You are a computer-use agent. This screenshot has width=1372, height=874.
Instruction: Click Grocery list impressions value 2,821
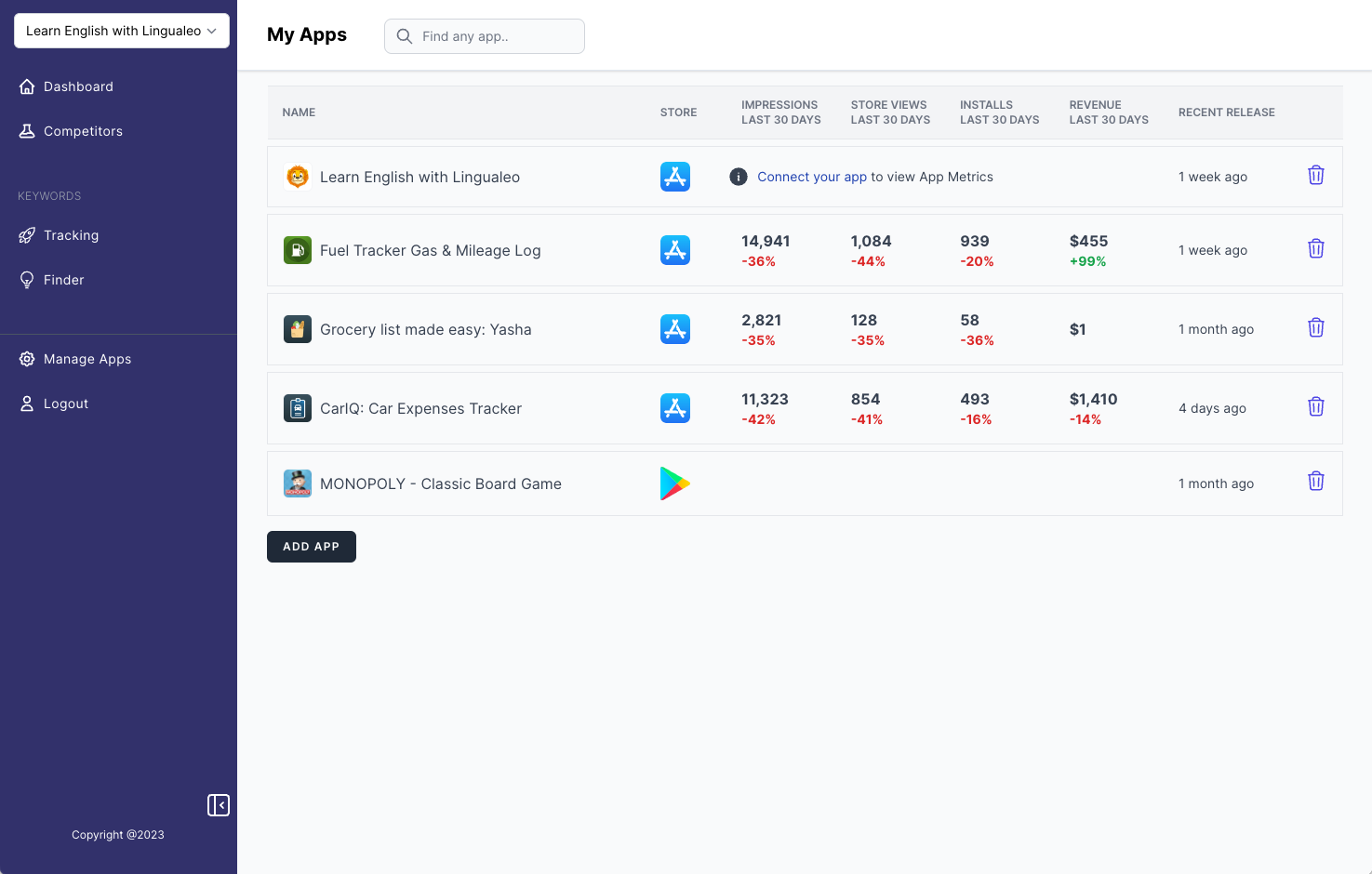click(x=762, y=320)
